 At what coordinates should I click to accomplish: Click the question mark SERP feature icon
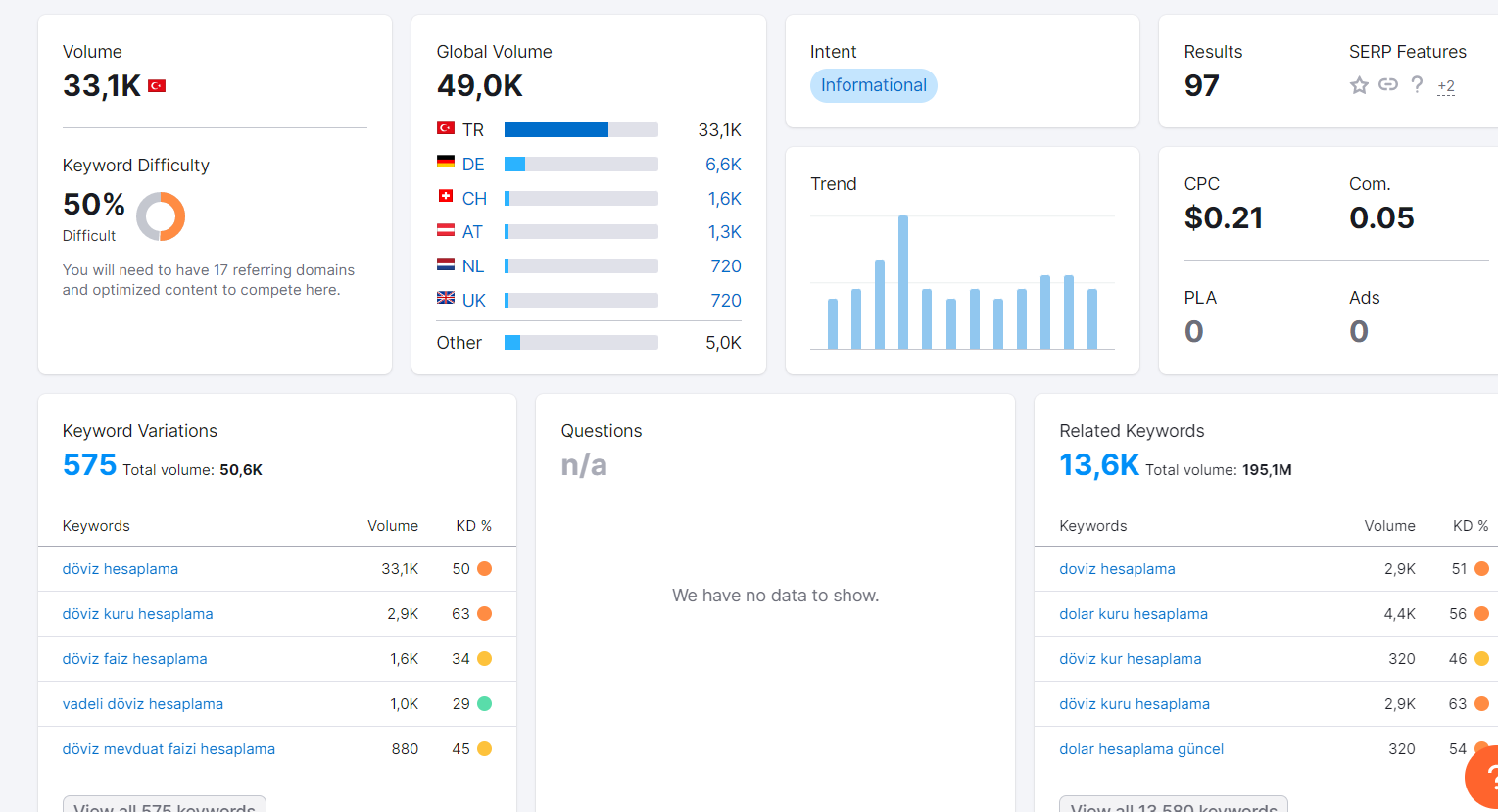(x=1417, y=85)
